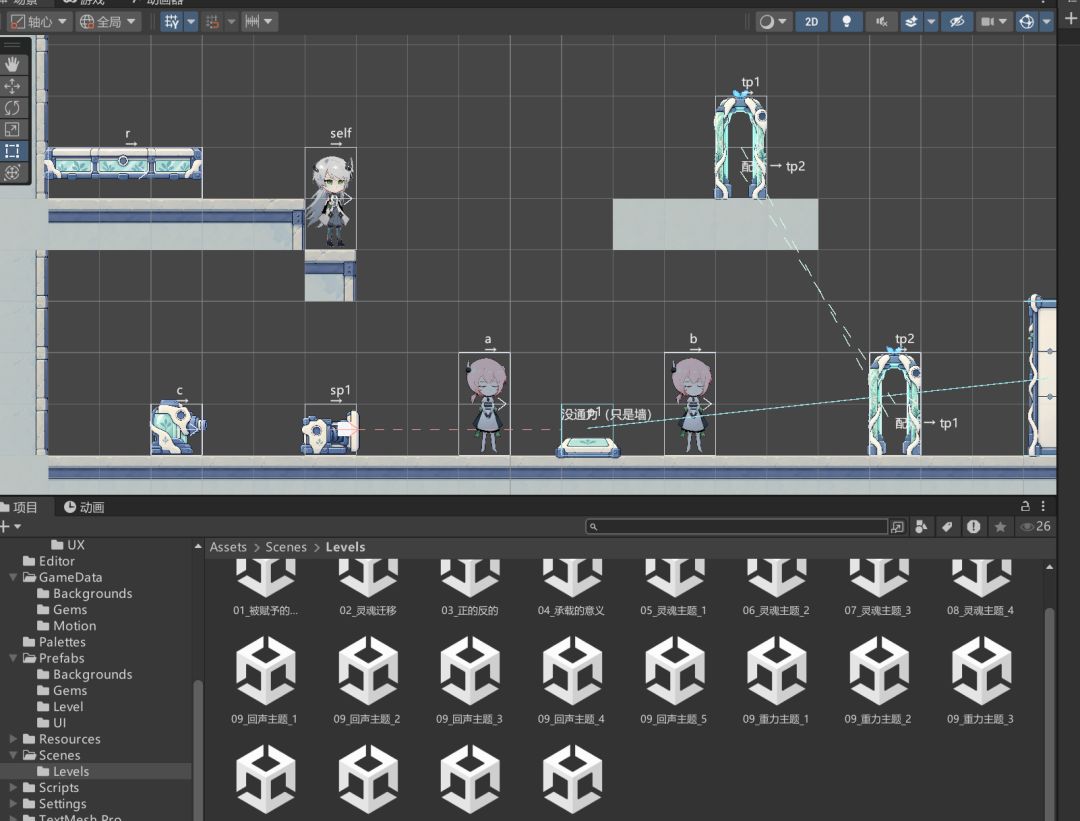Select the Scale tool
This screenshot has width=1080, height=821.
(x=12, y=129)
